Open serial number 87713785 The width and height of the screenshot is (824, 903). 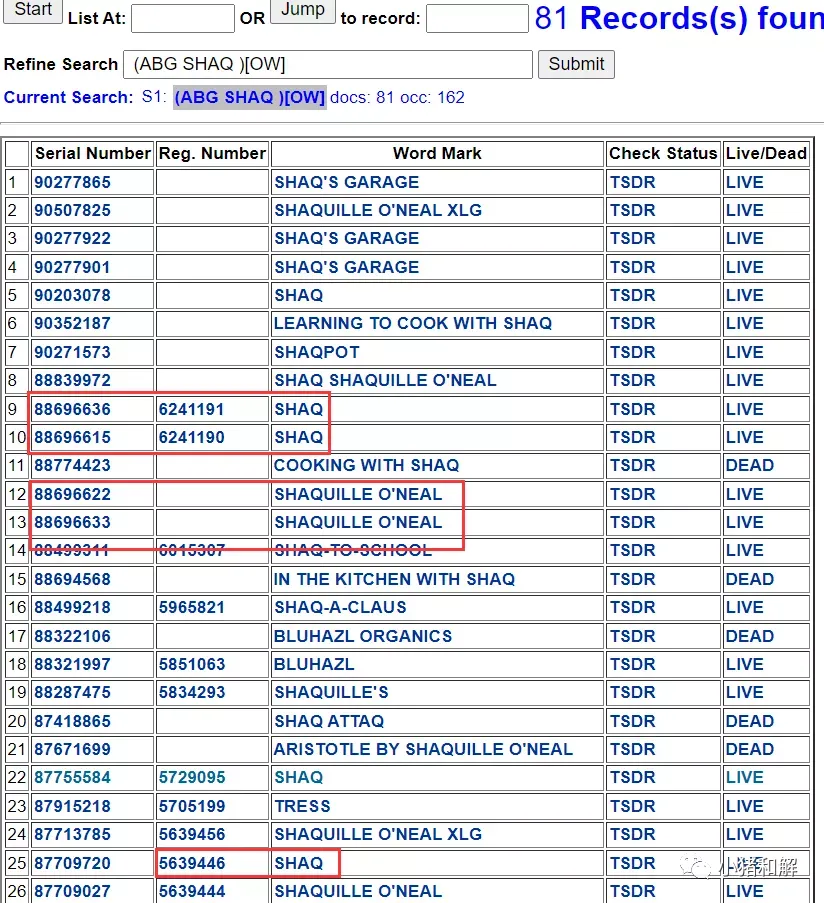click(x=73, y=834)
